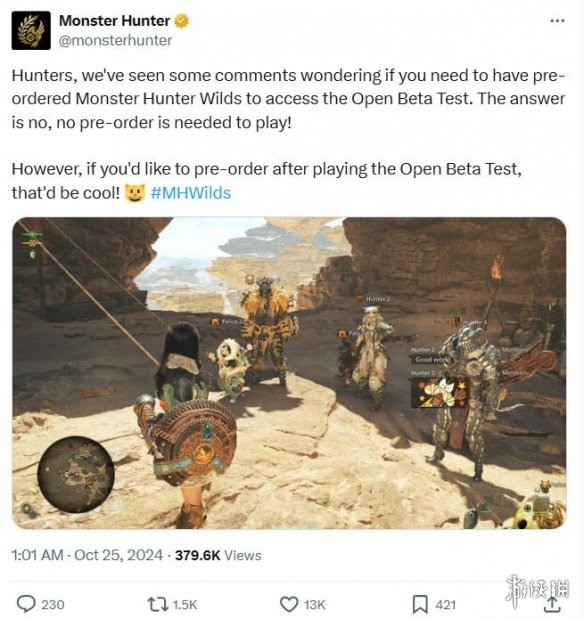
Task: Click the 421 bookmarks count
Action: tap(445, 605)
